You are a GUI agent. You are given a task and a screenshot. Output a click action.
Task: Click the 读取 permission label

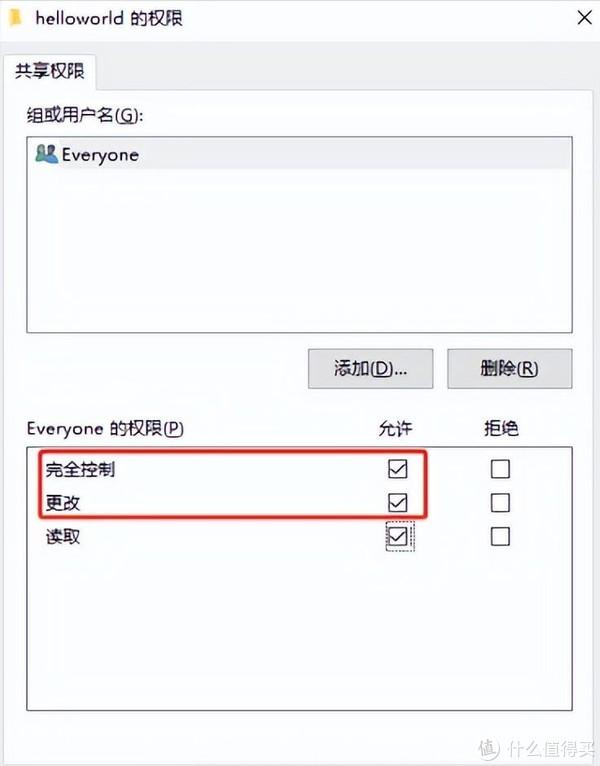pyautogui.click(x=63, y=537)
